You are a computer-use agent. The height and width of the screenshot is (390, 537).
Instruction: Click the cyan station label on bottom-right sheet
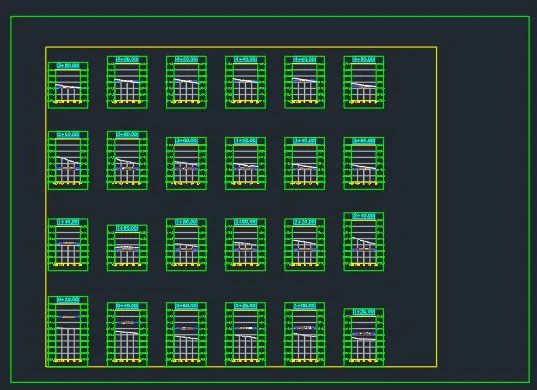coord(364,312)
